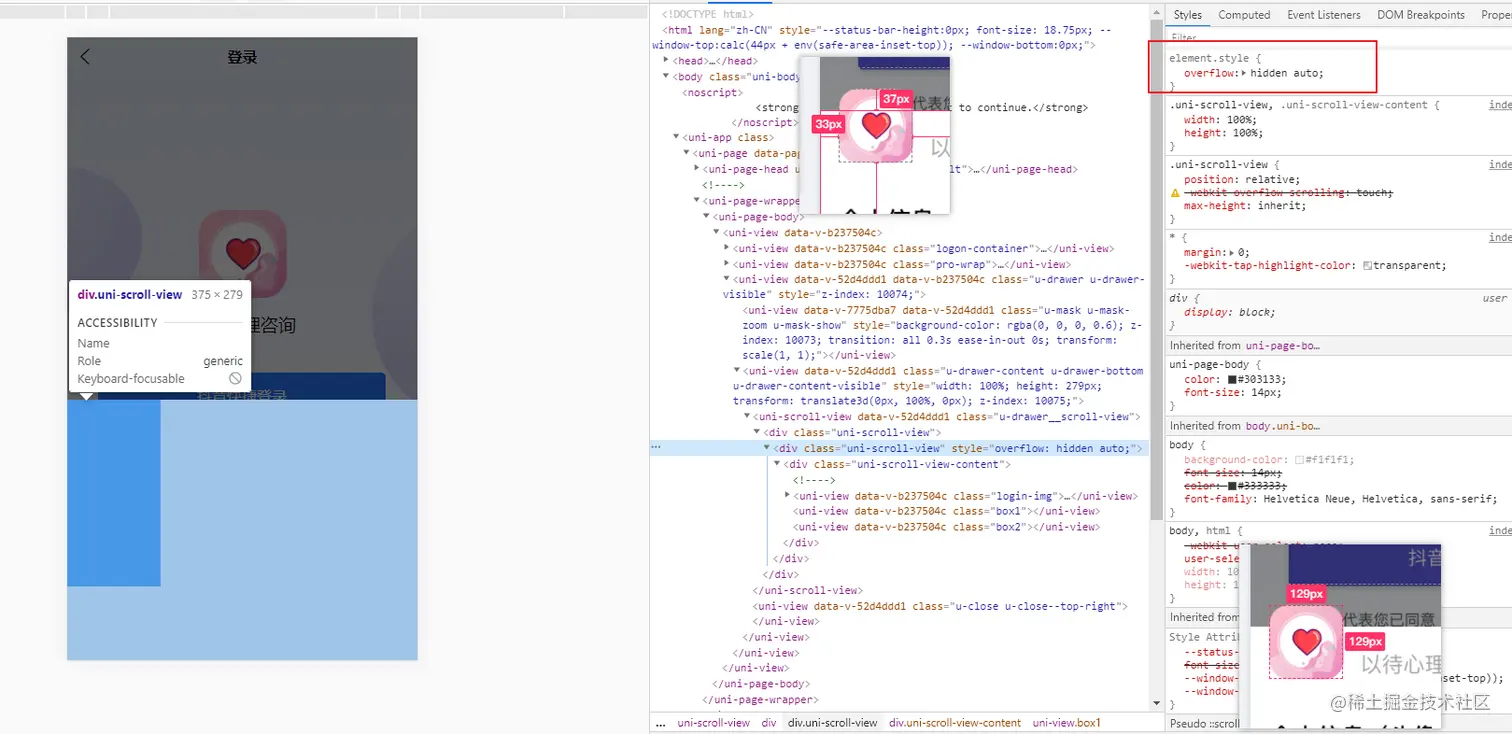The image size is (1512, 734).
Task: Expand the margin shorthand triangle
Action: click(1231, 252)
